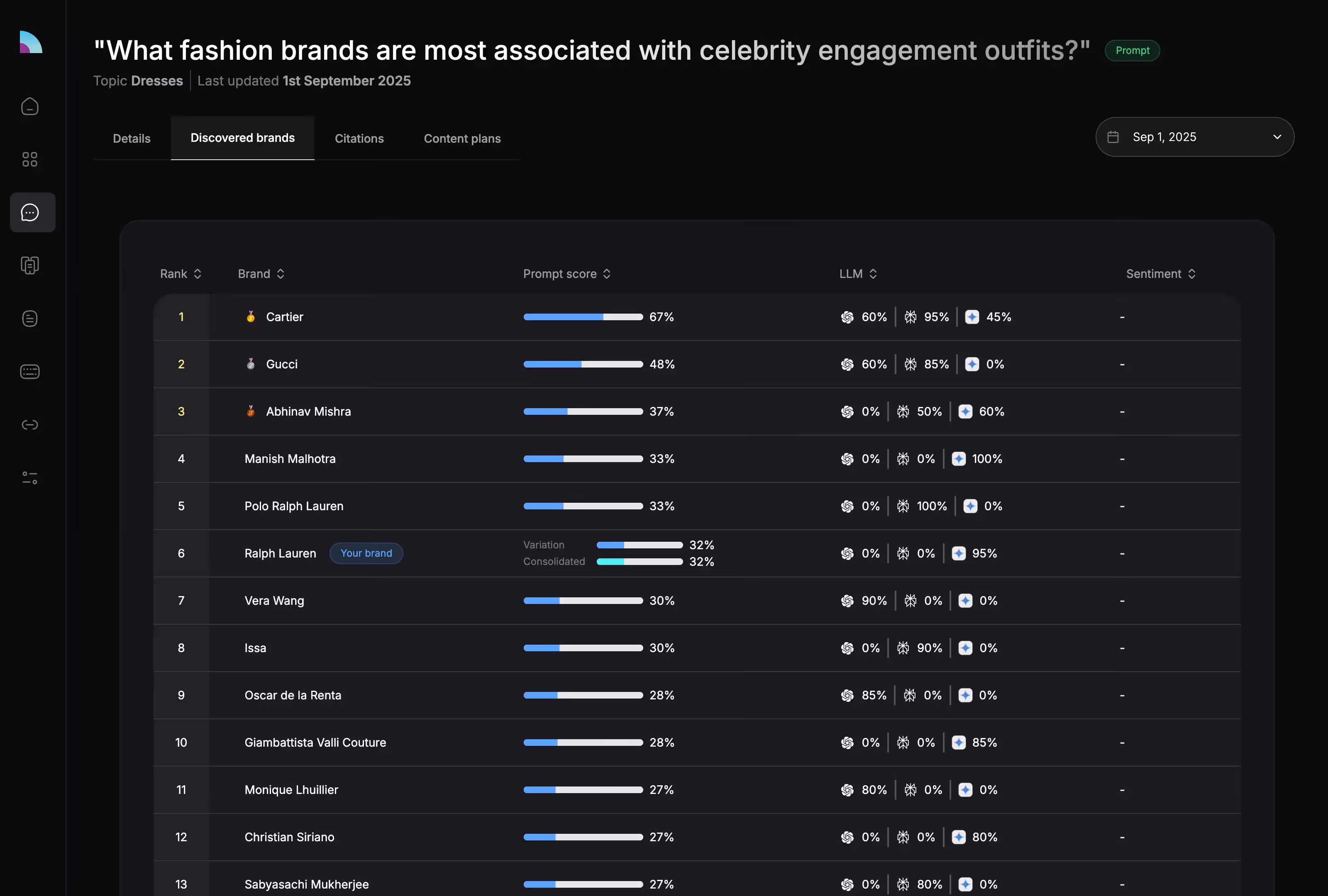1328x896 pixels.
Task: Click the Vera Wang brand row
Action: tap(274, 601)
